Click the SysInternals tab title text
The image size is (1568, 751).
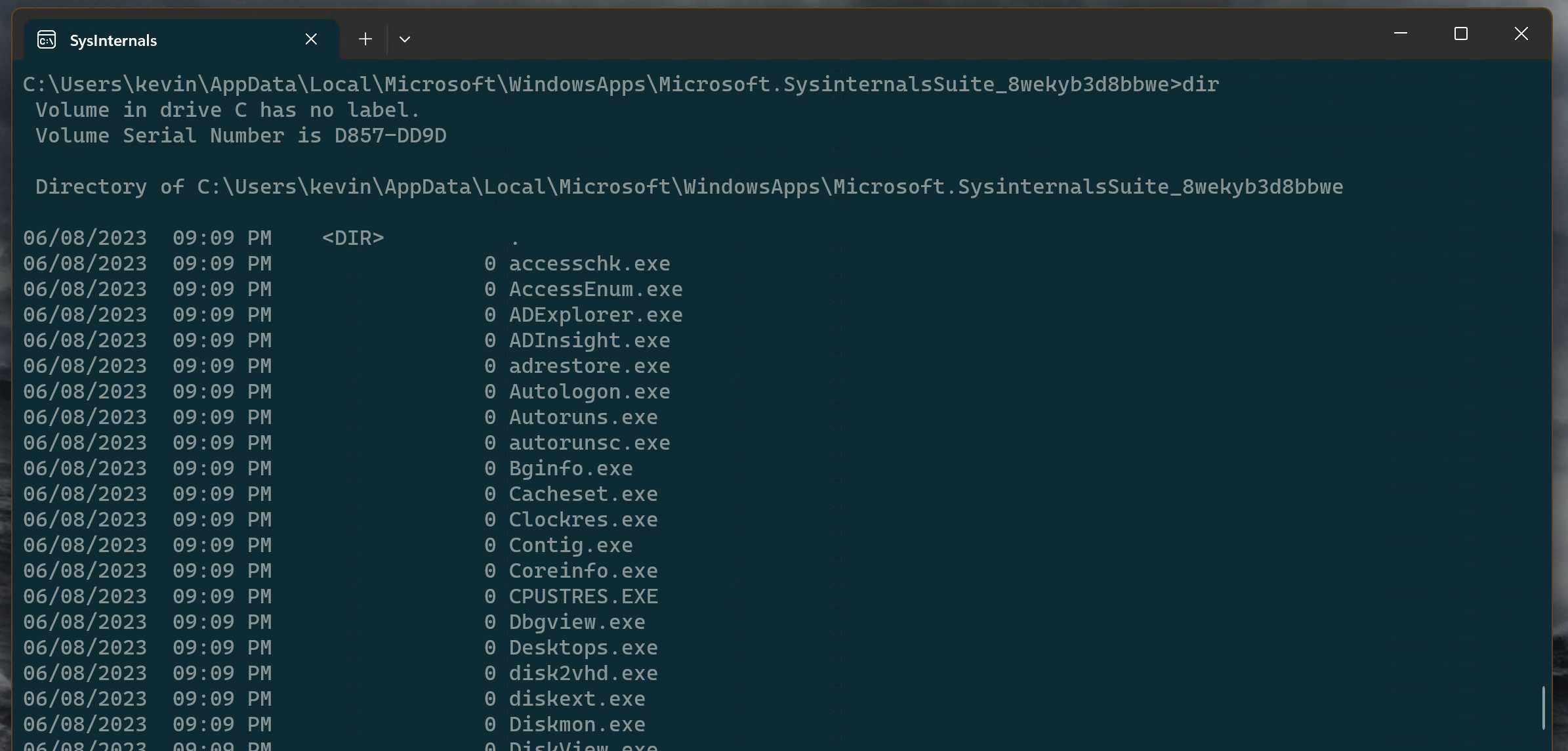pyautogui.click(x=113, y=40)
